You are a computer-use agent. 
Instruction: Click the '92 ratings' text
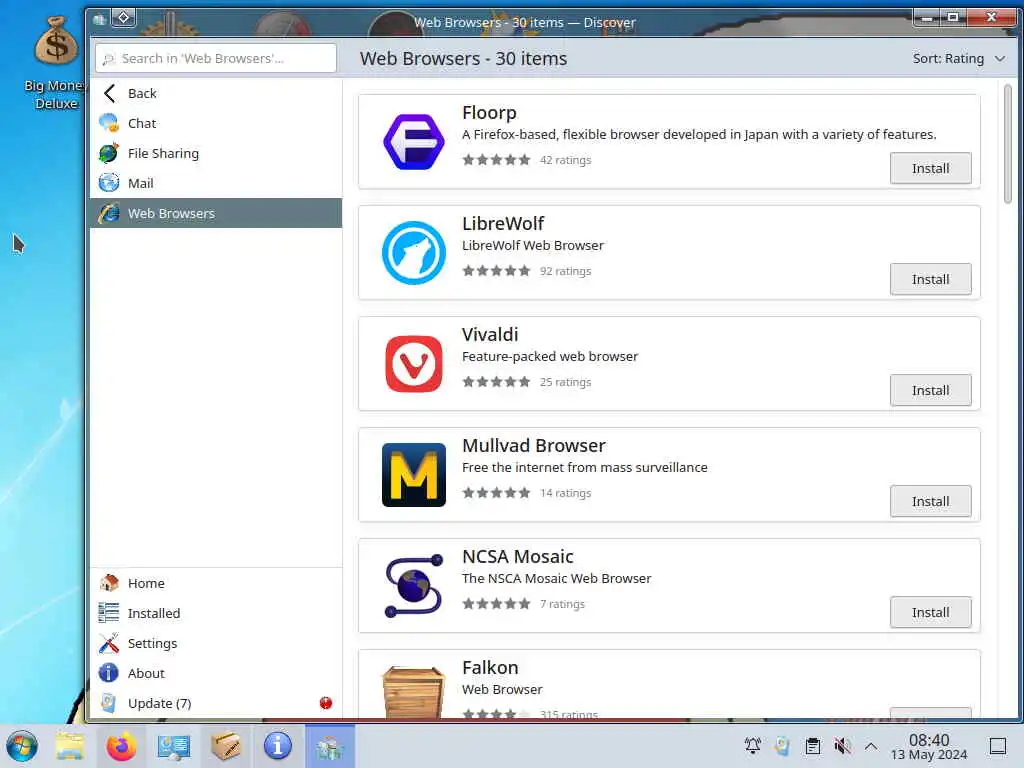565,271
